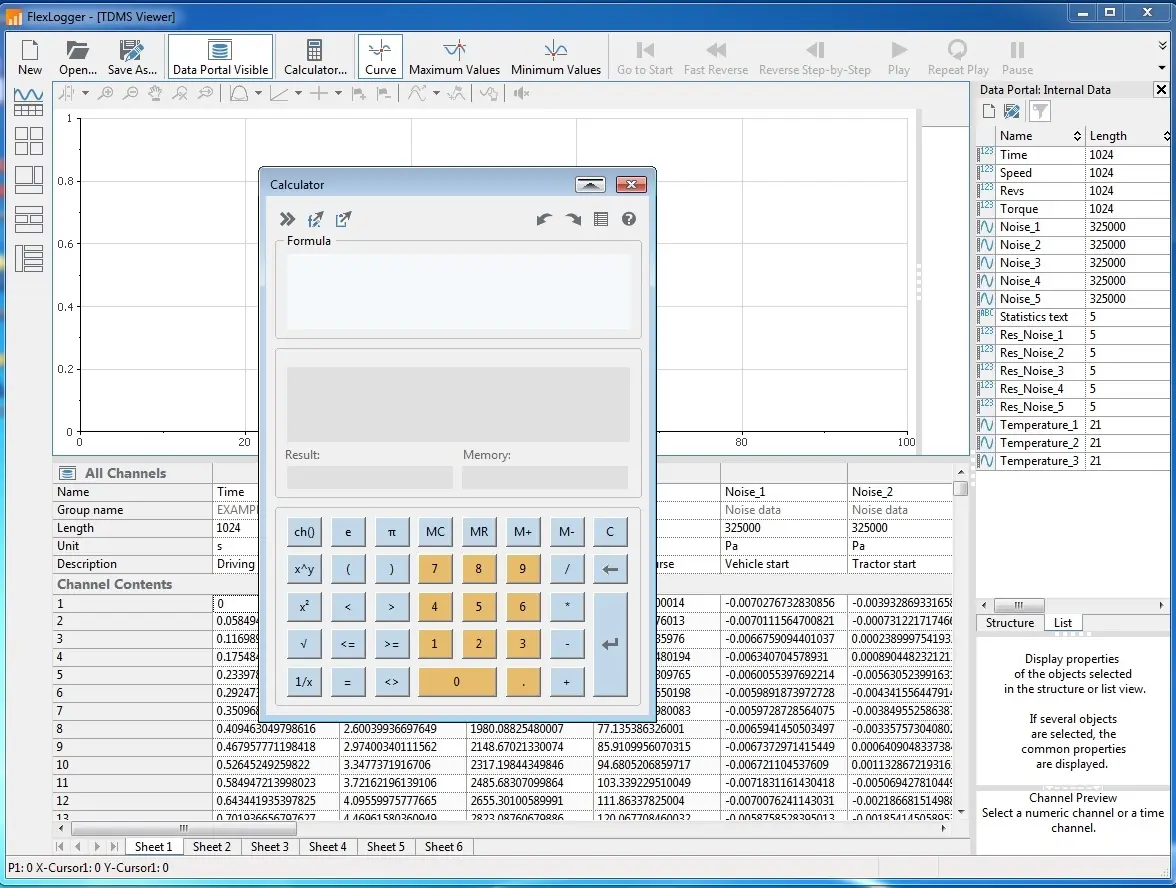Select the Torque channel in Data Portal
The width and height of the screenshot is (1176, 888).
(1074, 208)
